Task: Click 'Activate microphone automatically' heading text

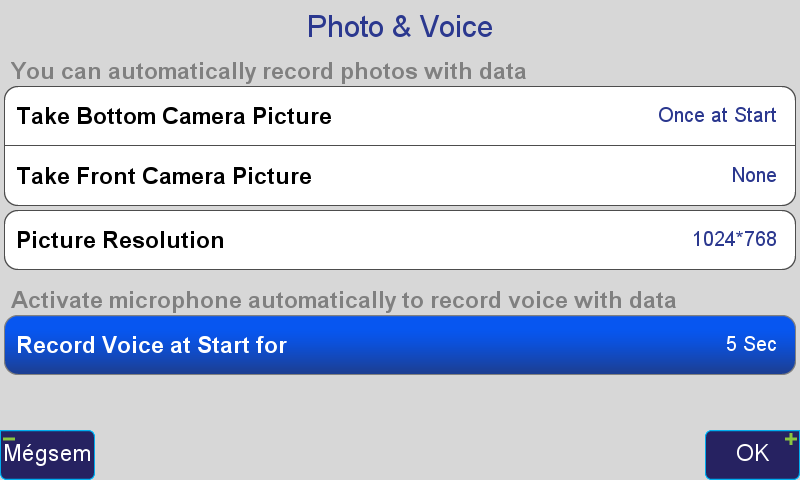Action: coord(343,300)
